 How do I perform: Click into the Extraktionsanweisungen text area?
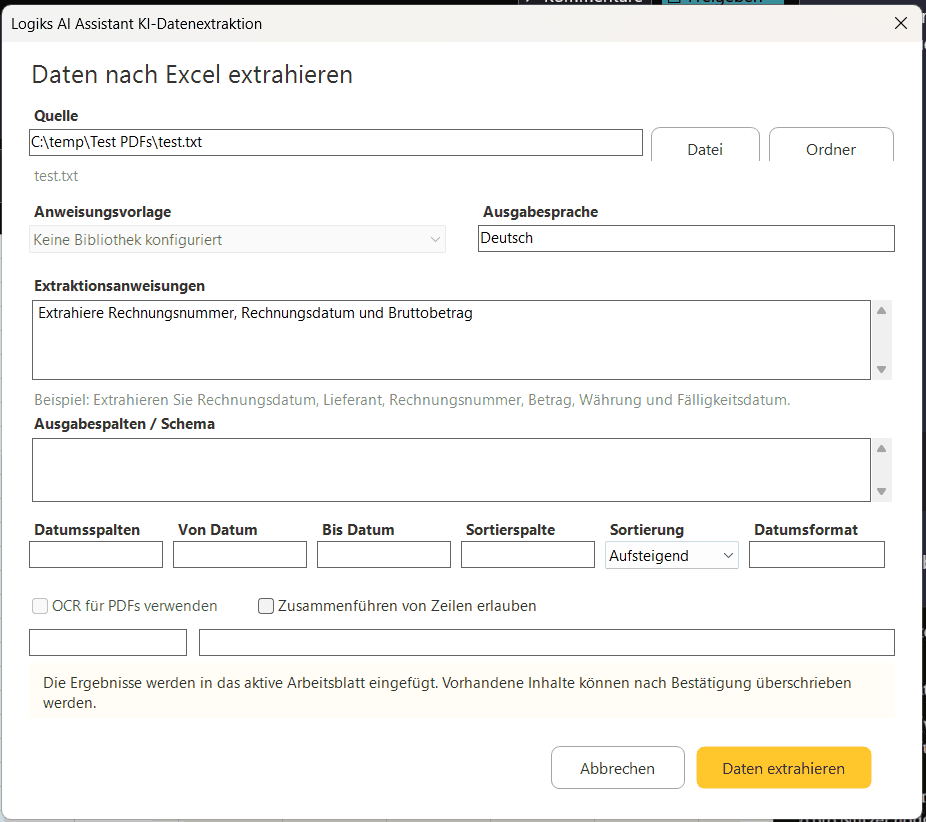click(x=451, y=340)
